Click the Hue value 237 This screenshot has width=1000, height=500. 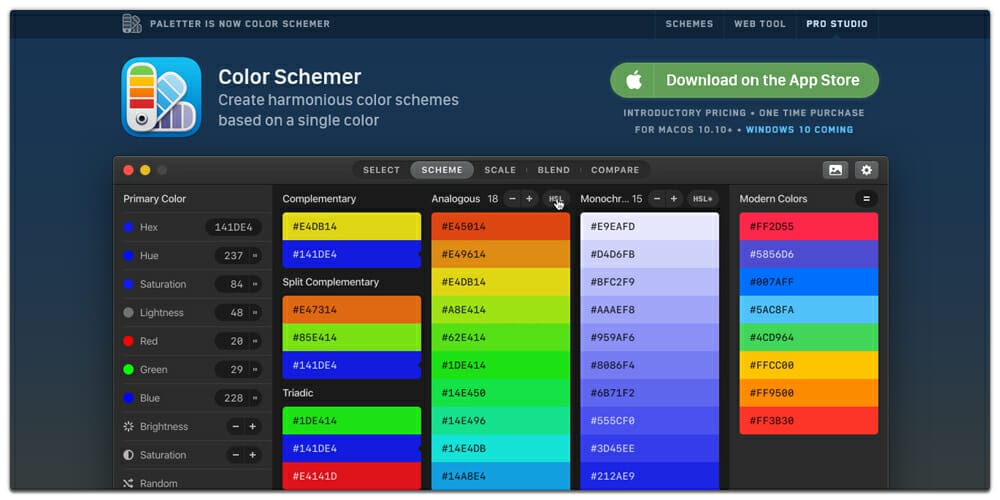(x=233, y=256)
